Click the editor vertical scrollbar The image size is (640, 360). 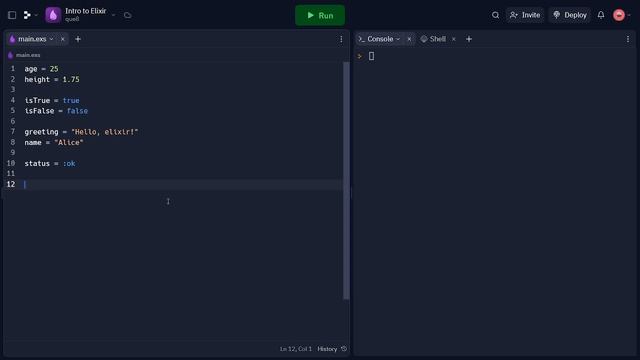[x=346, y=181]
